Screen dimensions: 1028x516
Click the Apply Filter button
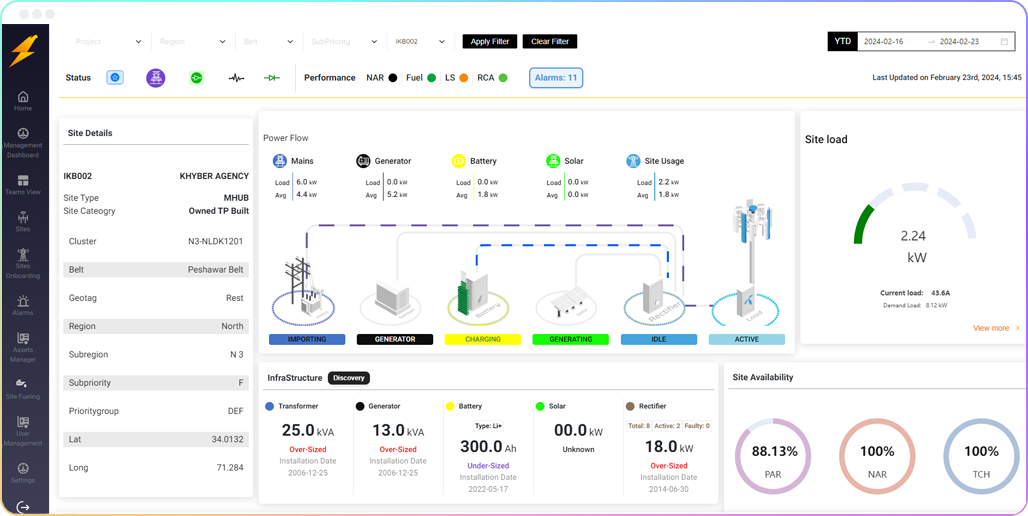489,42
